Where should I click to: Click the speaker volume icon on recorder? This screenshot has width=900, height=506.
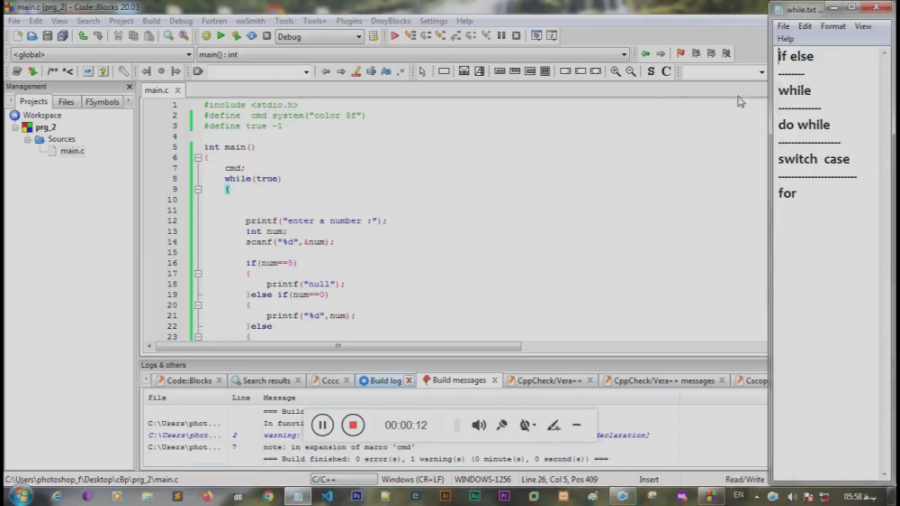point(478,425)
